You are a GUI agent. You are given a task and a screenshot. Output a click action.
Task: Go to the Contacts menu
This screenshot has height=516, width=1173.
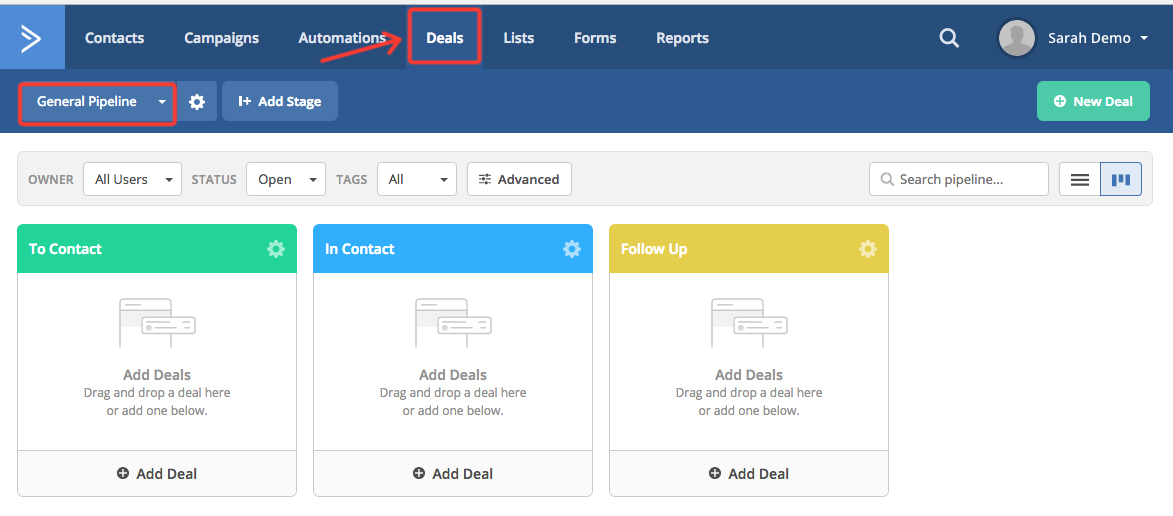[114, 38]
